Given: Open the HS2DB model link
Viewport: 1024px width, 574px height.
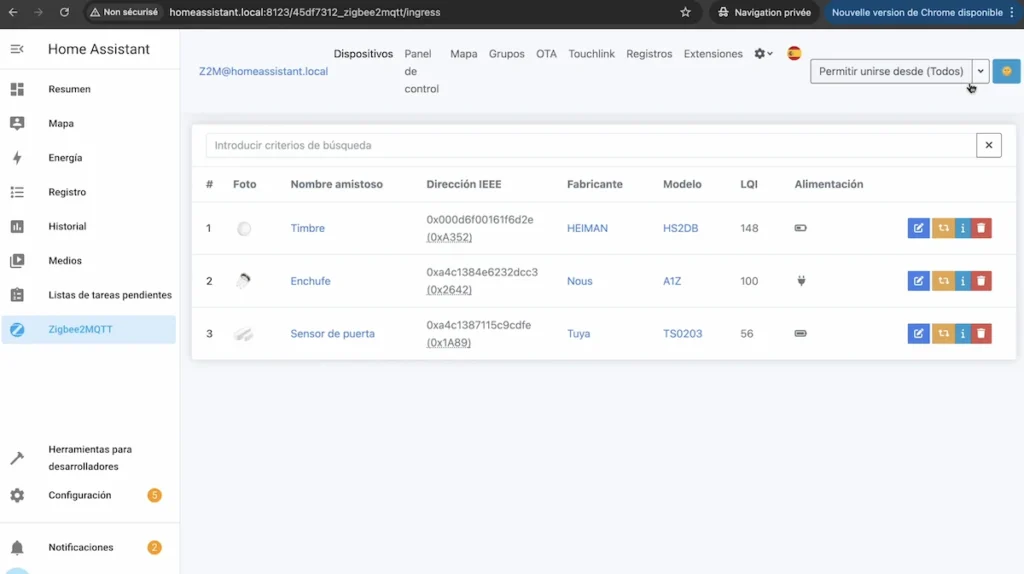Looking at the screenshot, I should point(680,228).
